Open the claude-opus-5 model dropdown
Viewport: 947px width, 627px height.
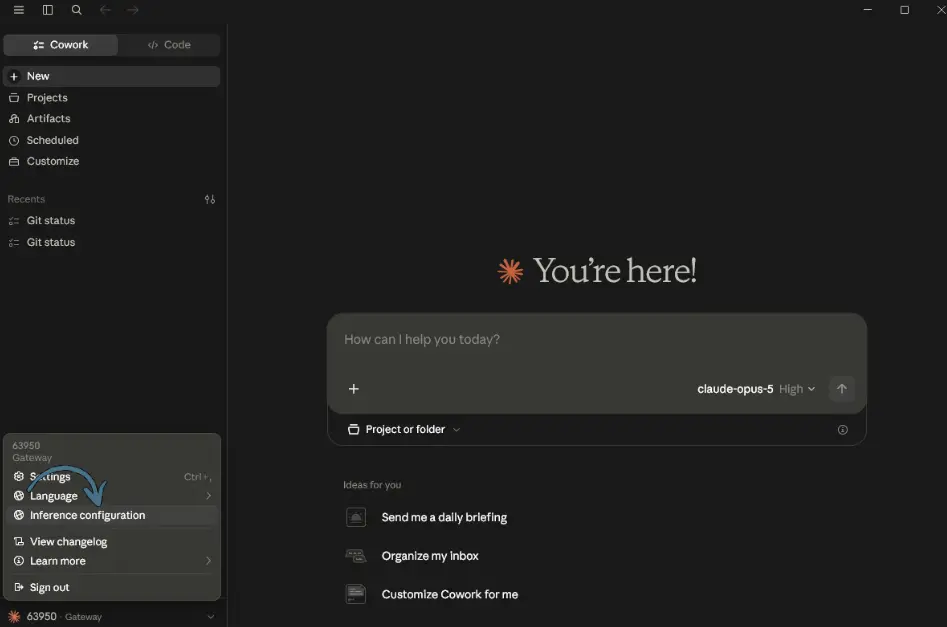pyautogui.click(x=756, y=389)
